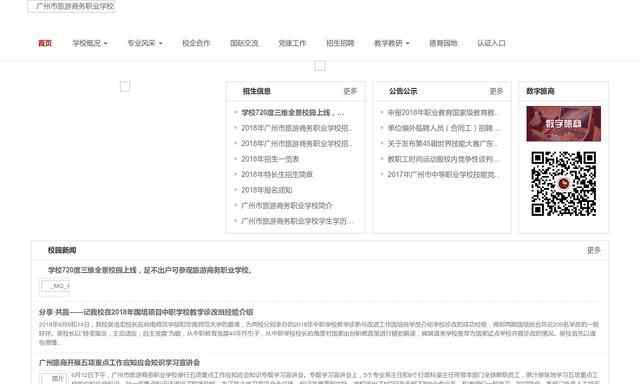Open the 校企合作 menu item
Viewport: 640px width, 384px height.
[196, 43]
